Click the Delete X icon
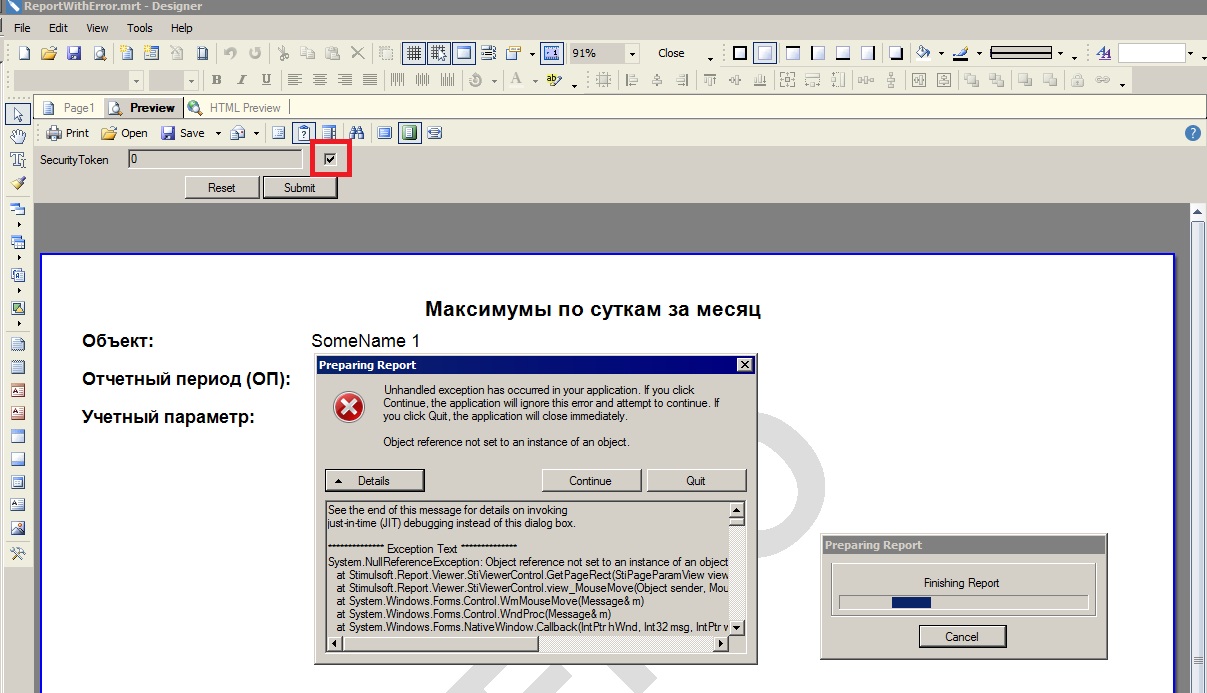The height and width of the screenshot is (693, 1207). 357,53
